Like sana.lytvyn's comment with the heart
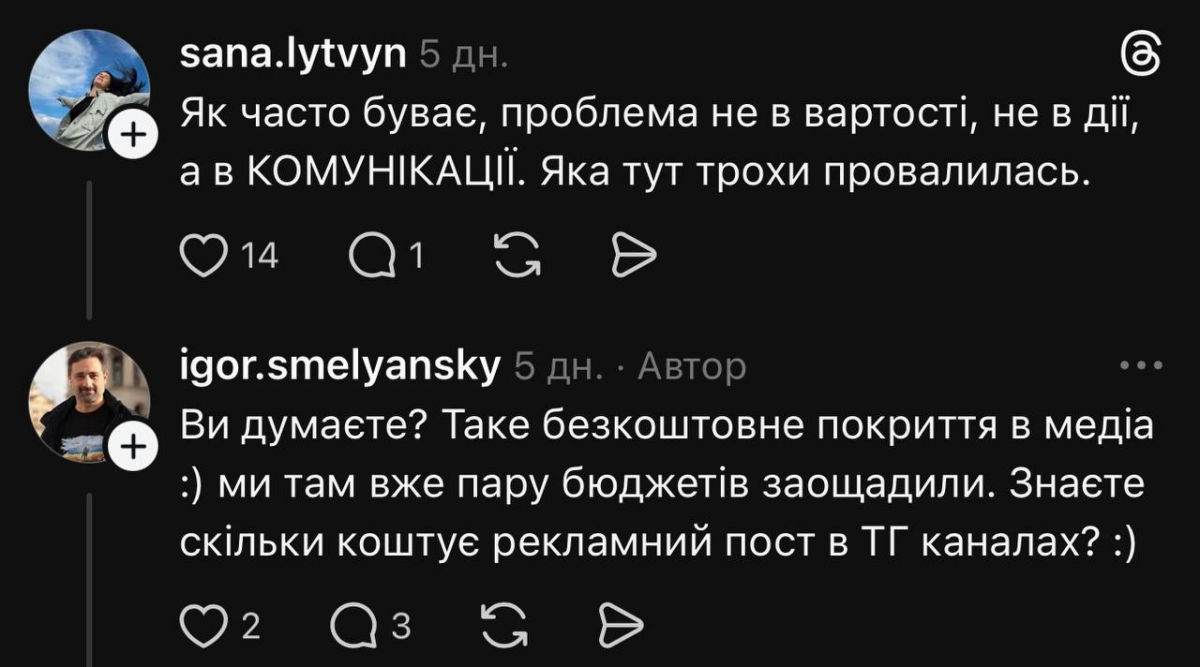1200x667 pixels. 203,258
